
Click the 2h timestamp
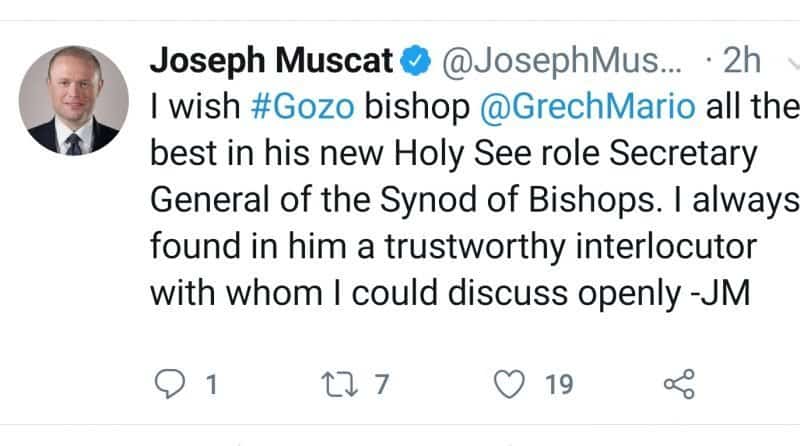740,63
